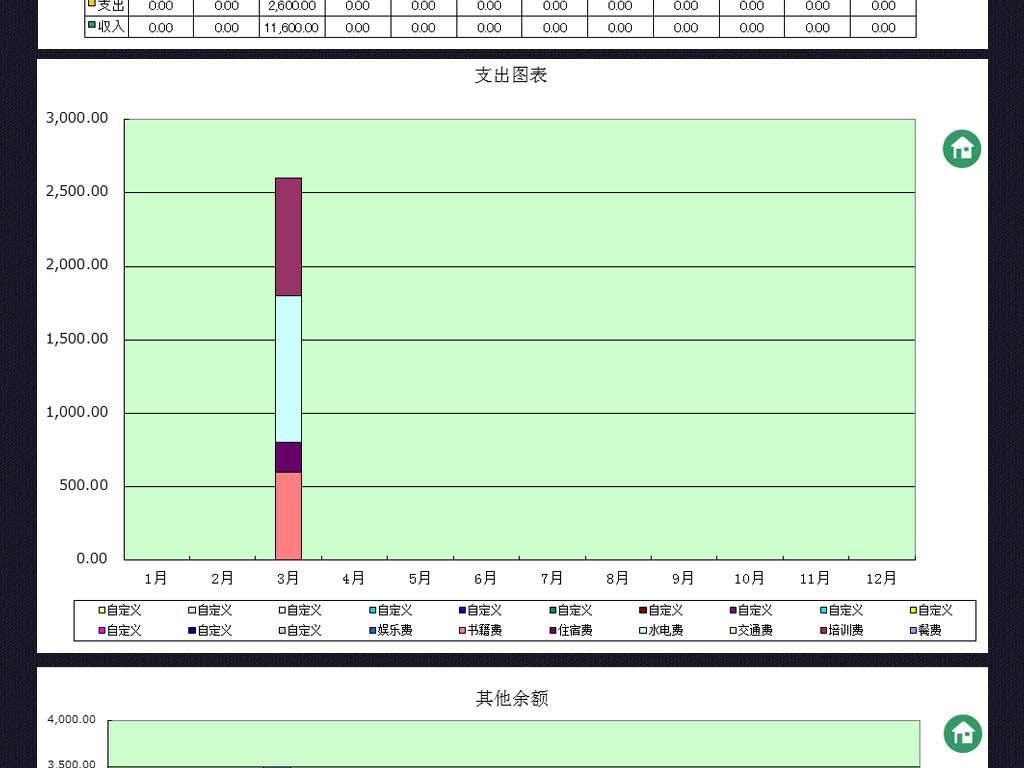
Task: Click the 3,000.00 y-axis label
Action: [77, 118]
